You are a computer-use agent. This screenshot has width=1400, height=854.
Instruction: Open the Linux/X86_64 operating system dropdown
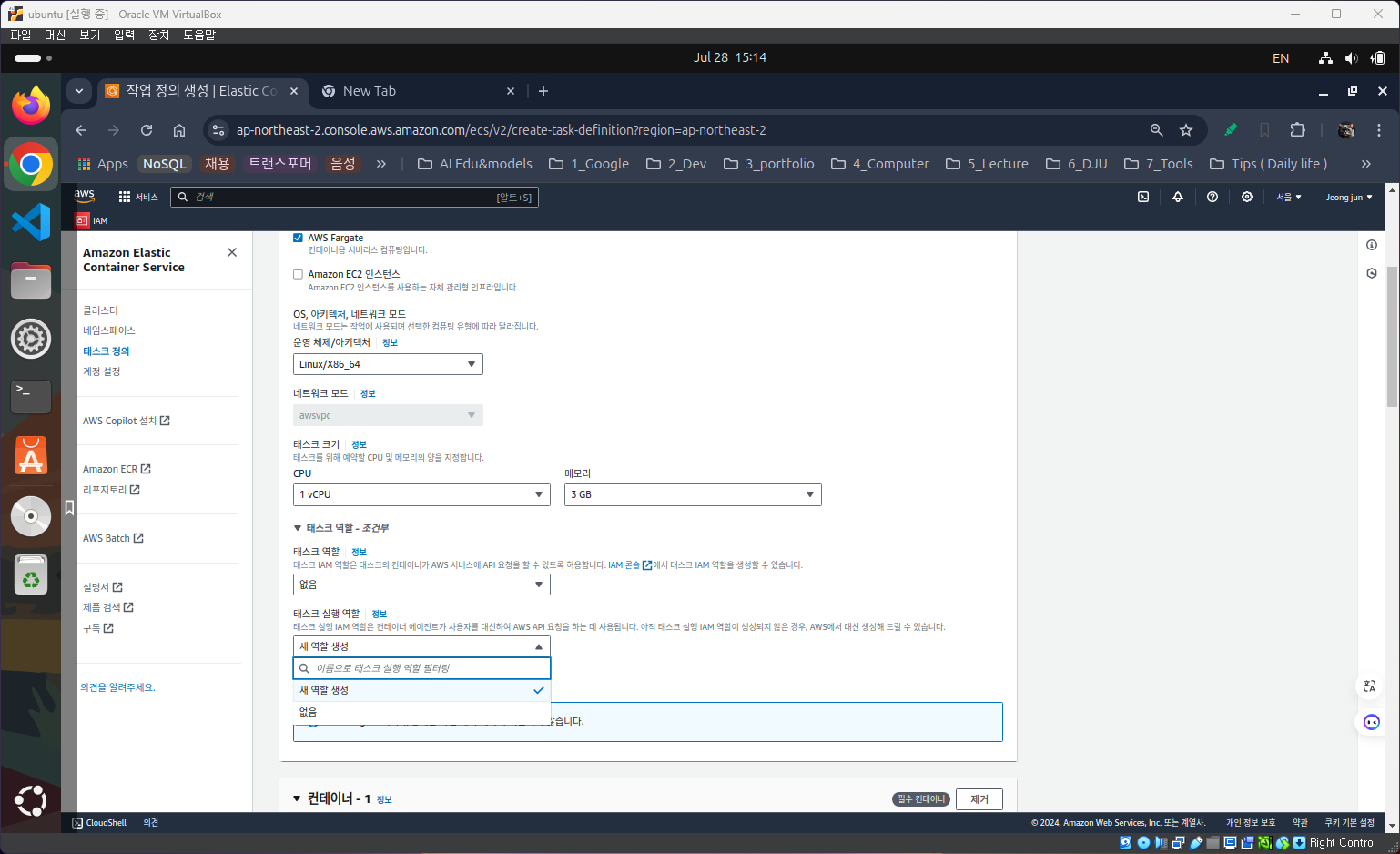[388, 364]
